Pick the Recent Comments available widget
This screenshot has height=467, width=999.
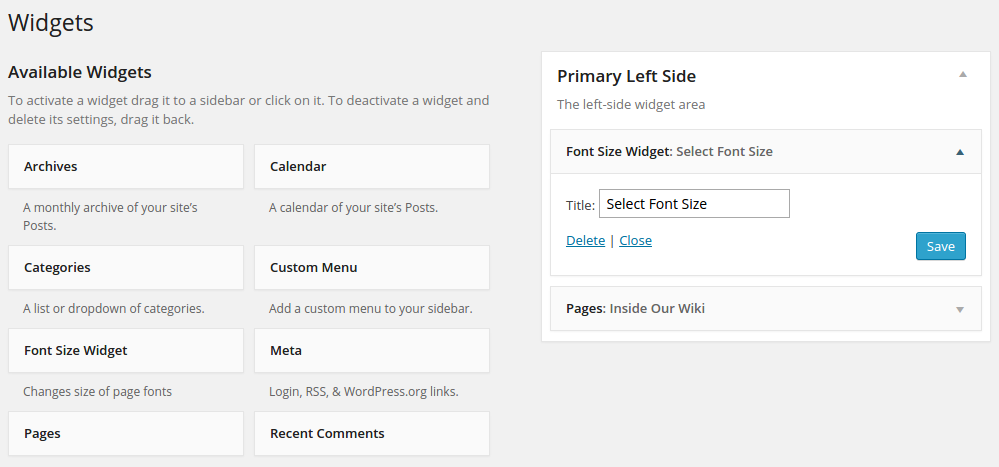coord(371,434)
